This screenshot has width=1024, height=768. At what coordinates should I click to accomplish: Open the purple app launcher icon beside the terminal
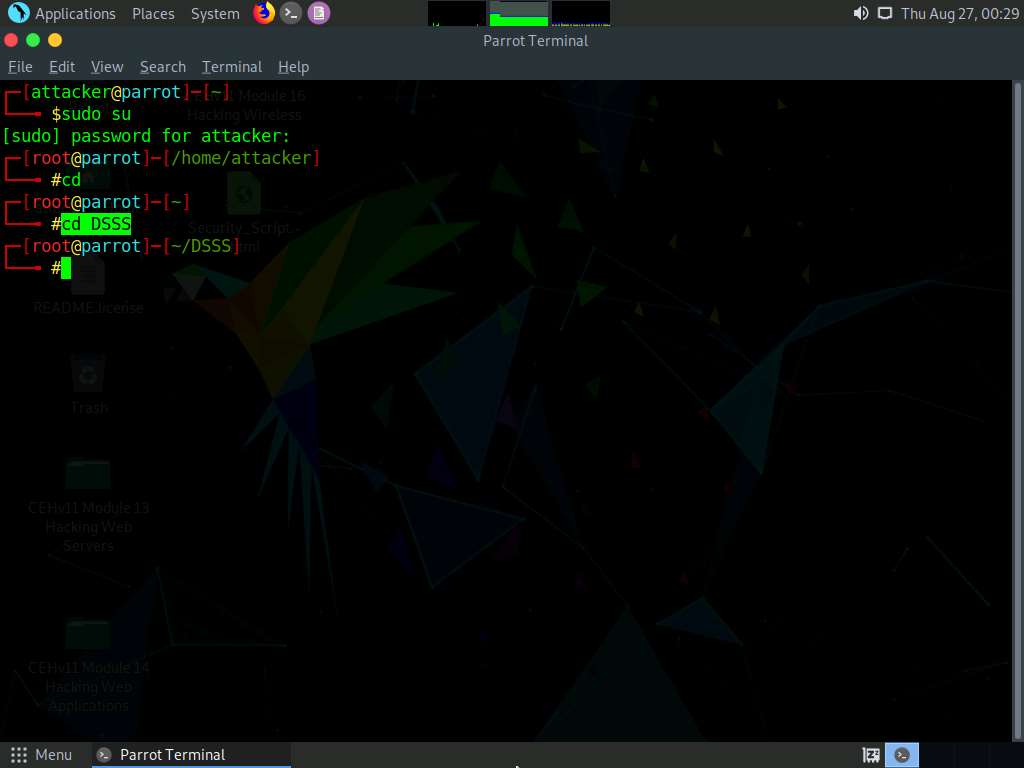319,13
